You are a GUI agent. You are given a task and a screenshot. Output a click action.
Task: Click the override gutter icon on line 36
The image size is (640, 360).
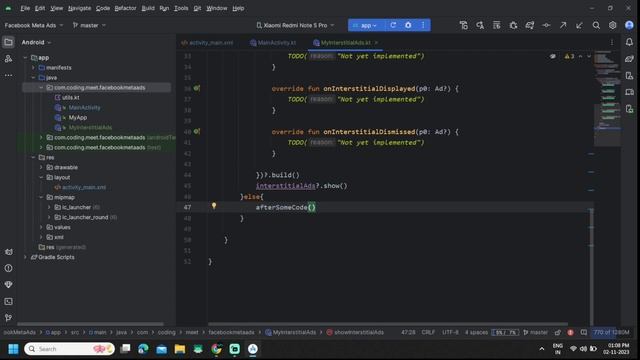(197, 88)
